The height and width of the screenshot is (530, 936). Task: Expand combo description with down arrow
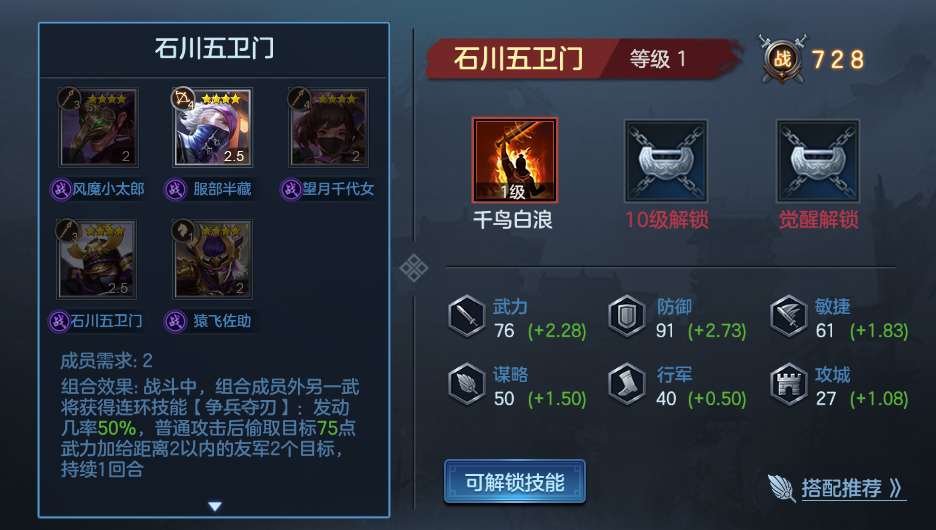pyautogui.click(x=215, y=506)
